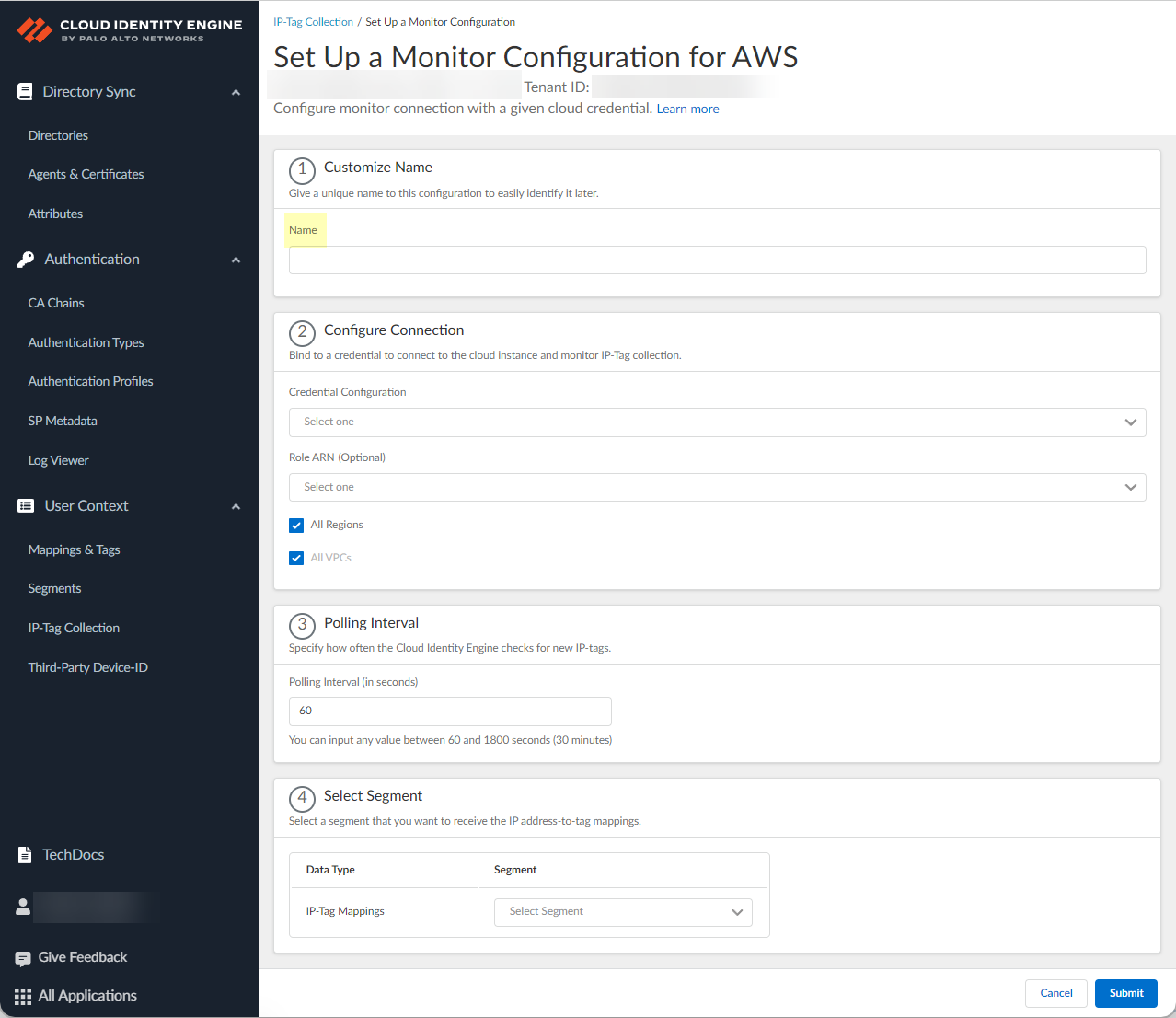Open TechDocs document icon
The image size is (1176, 1018).
(25, 855)
